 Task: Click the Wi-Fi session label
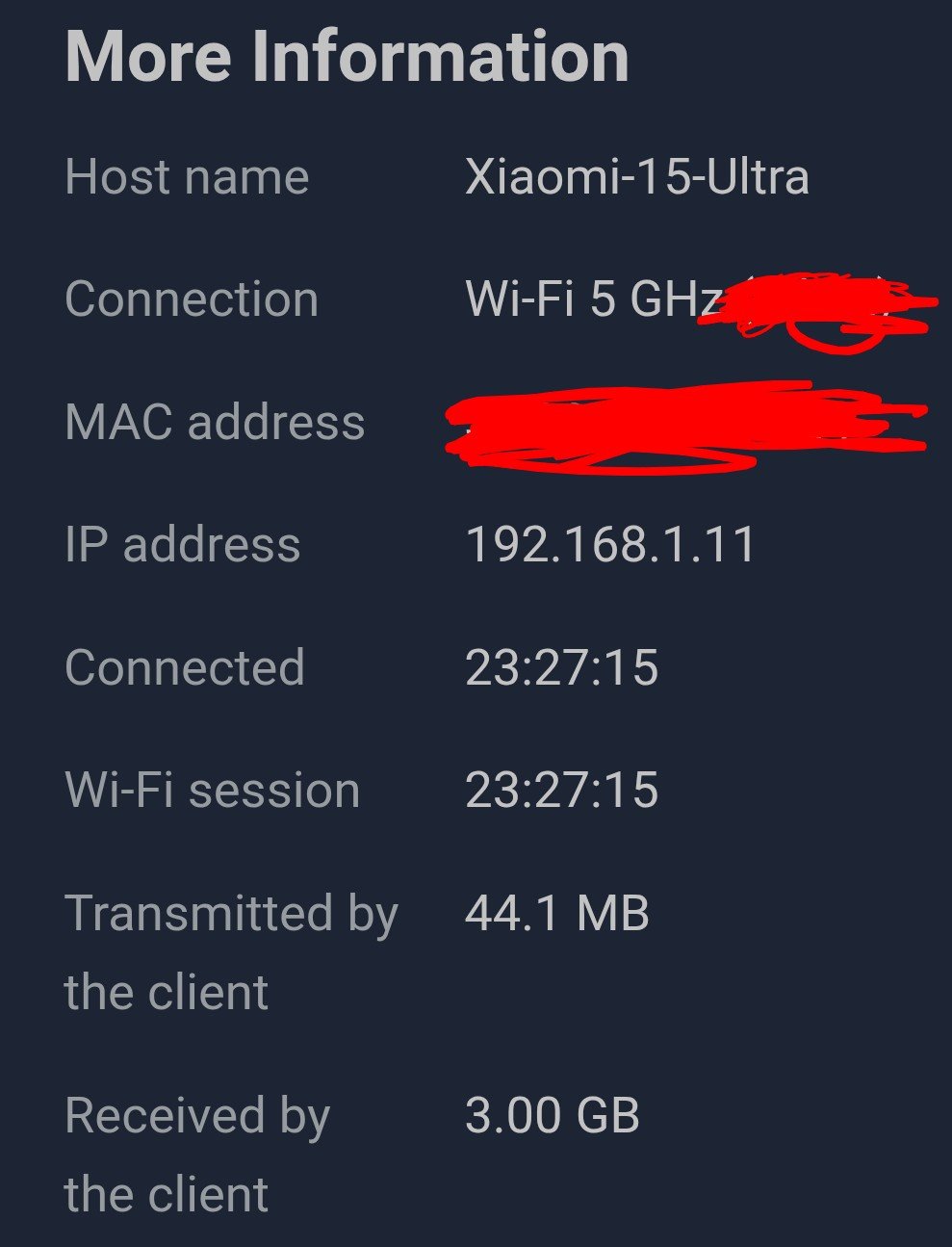(212, 791)
